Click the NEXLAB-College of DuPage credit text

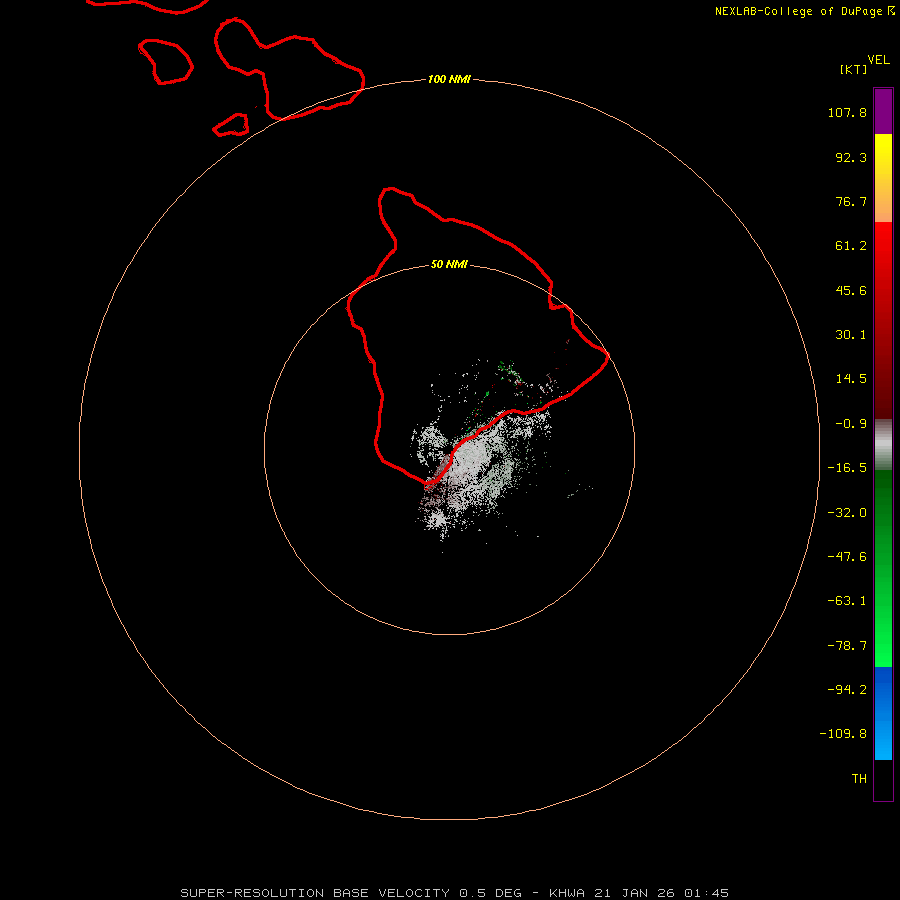point(804,11)
